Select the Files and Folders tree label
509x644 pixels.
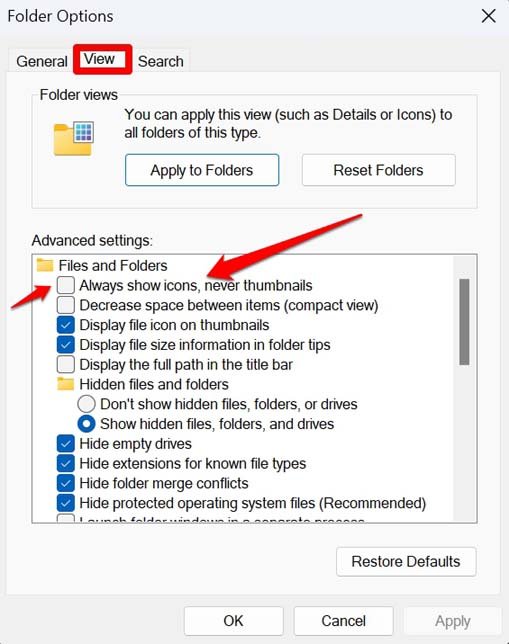tap(113, 265)
